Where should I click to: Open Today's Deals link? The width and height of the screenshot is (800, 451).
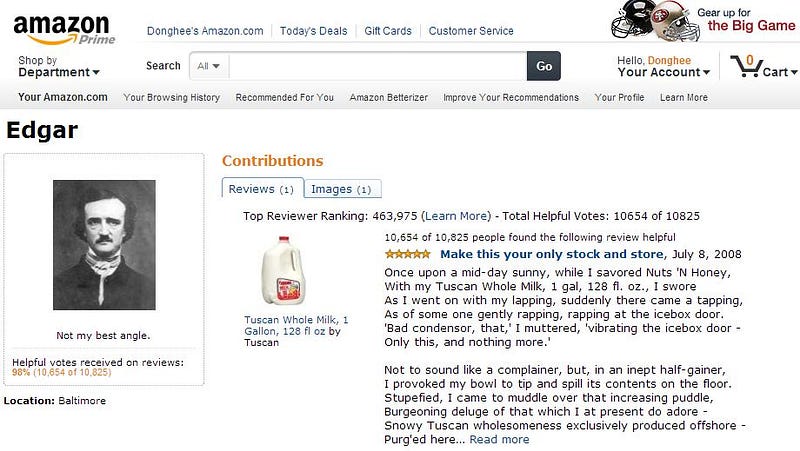tap(313, 31)
